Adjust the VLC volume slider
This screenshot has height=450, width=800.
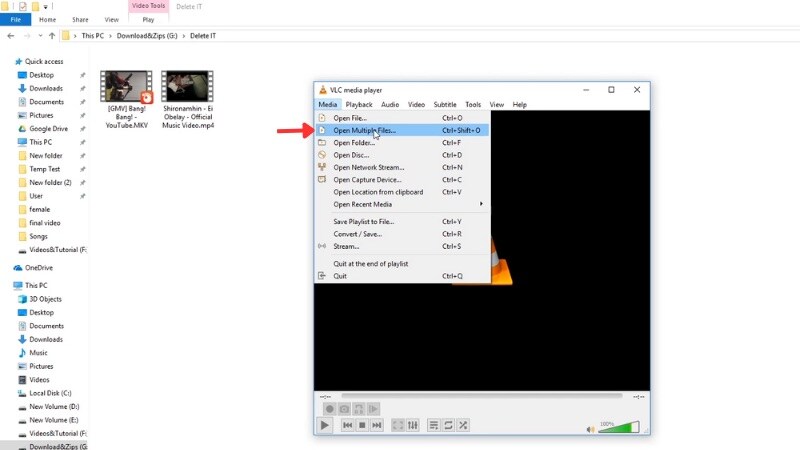pos(618,427)
